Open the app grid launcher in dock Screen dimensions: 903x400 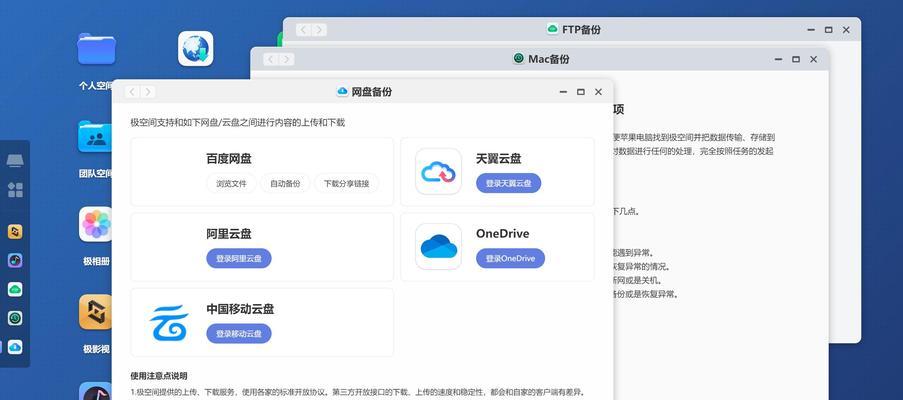[x=15, y=189]
